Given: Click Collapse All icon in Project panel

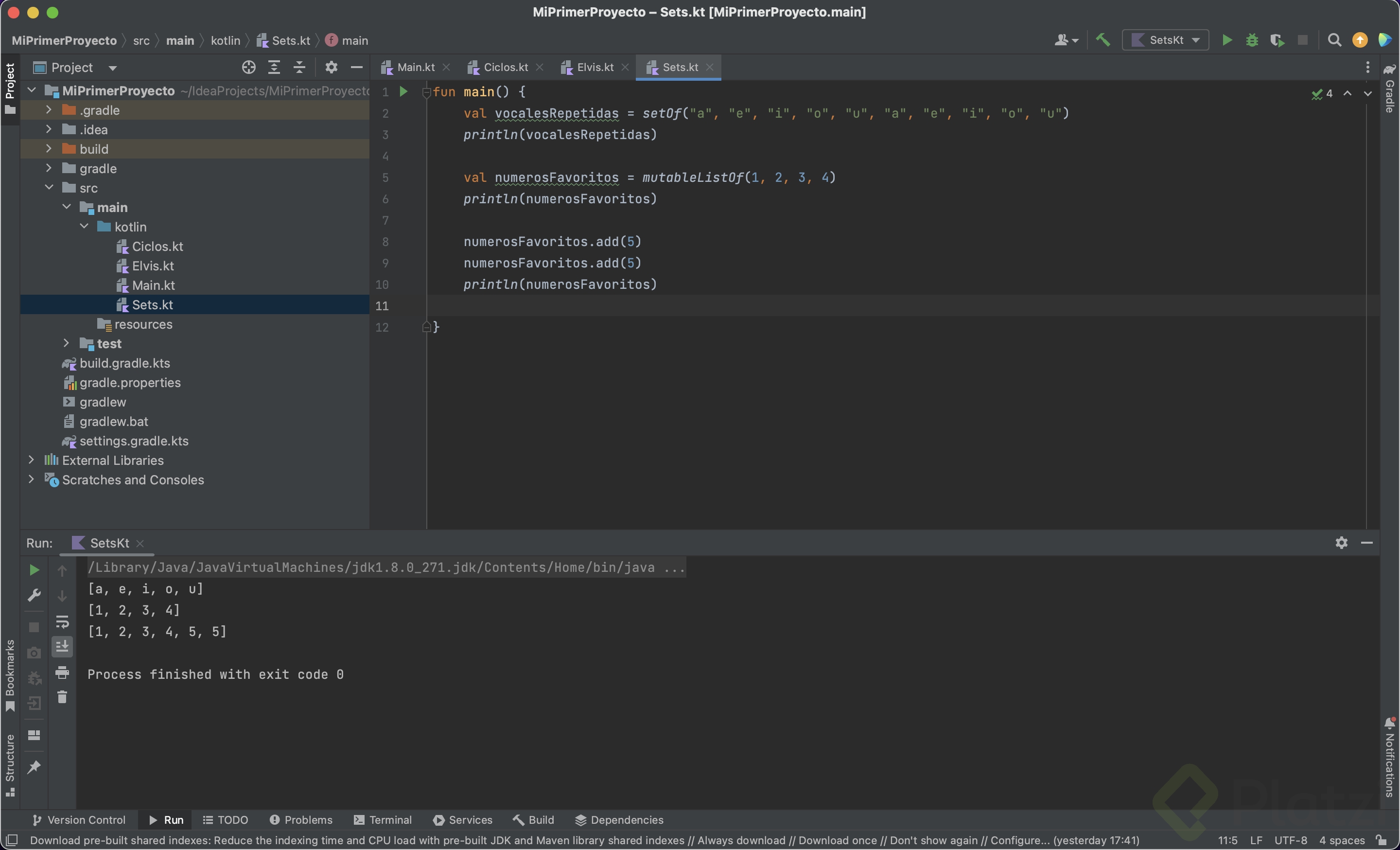Looking at the screenshot, I should click(x=299, y=68).
